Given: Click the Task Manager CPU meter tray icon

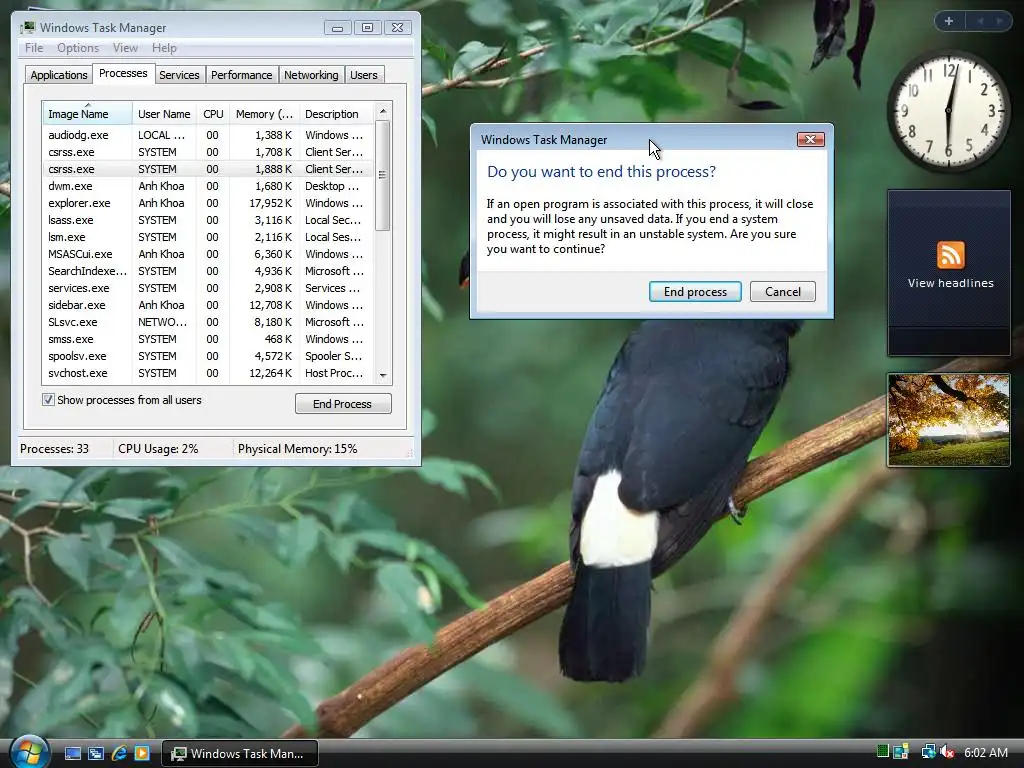Looking at the screenshot, I should pyautogui.click(x=882, y=752).
